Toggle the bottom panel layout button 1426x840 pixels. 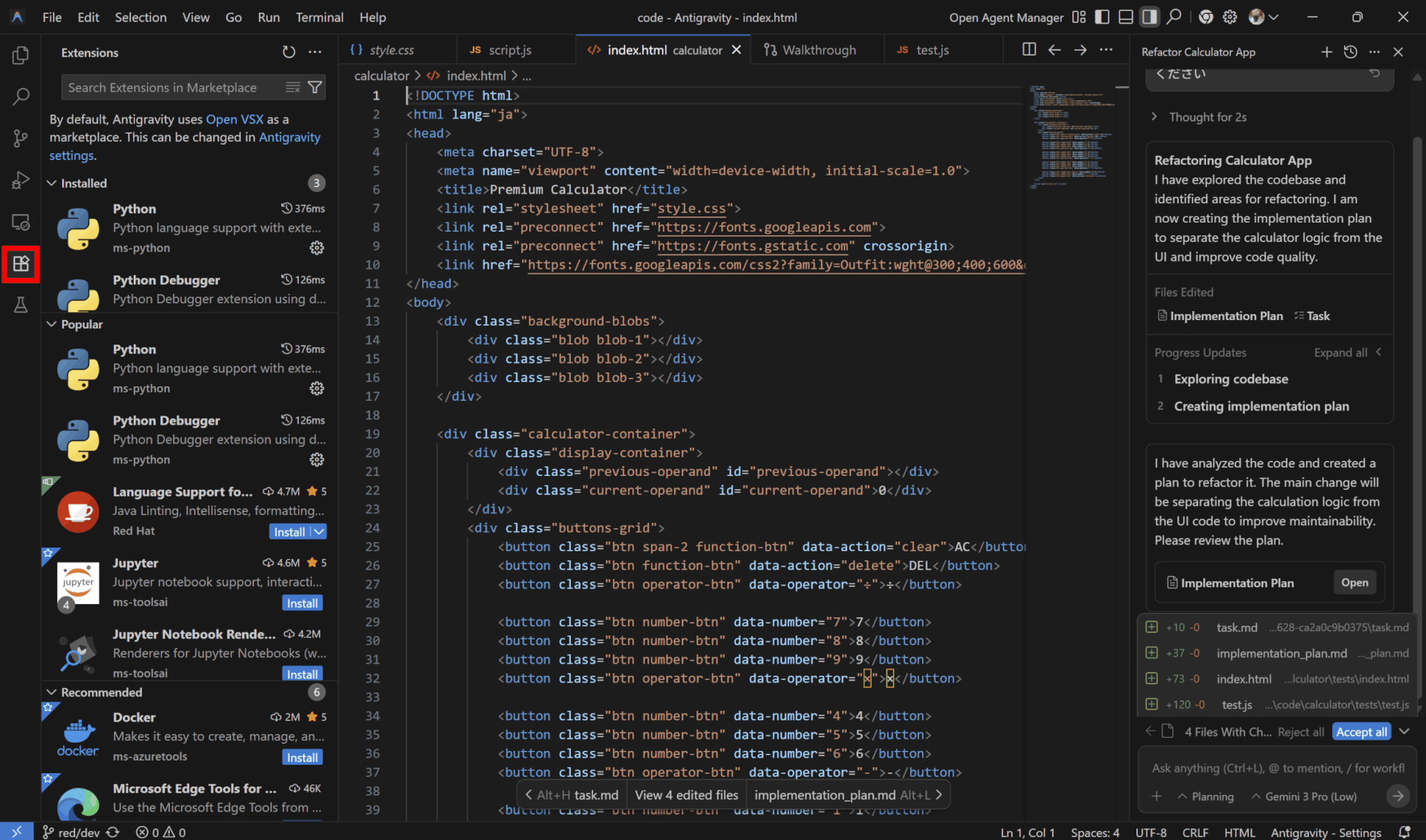pos(1125,17)
